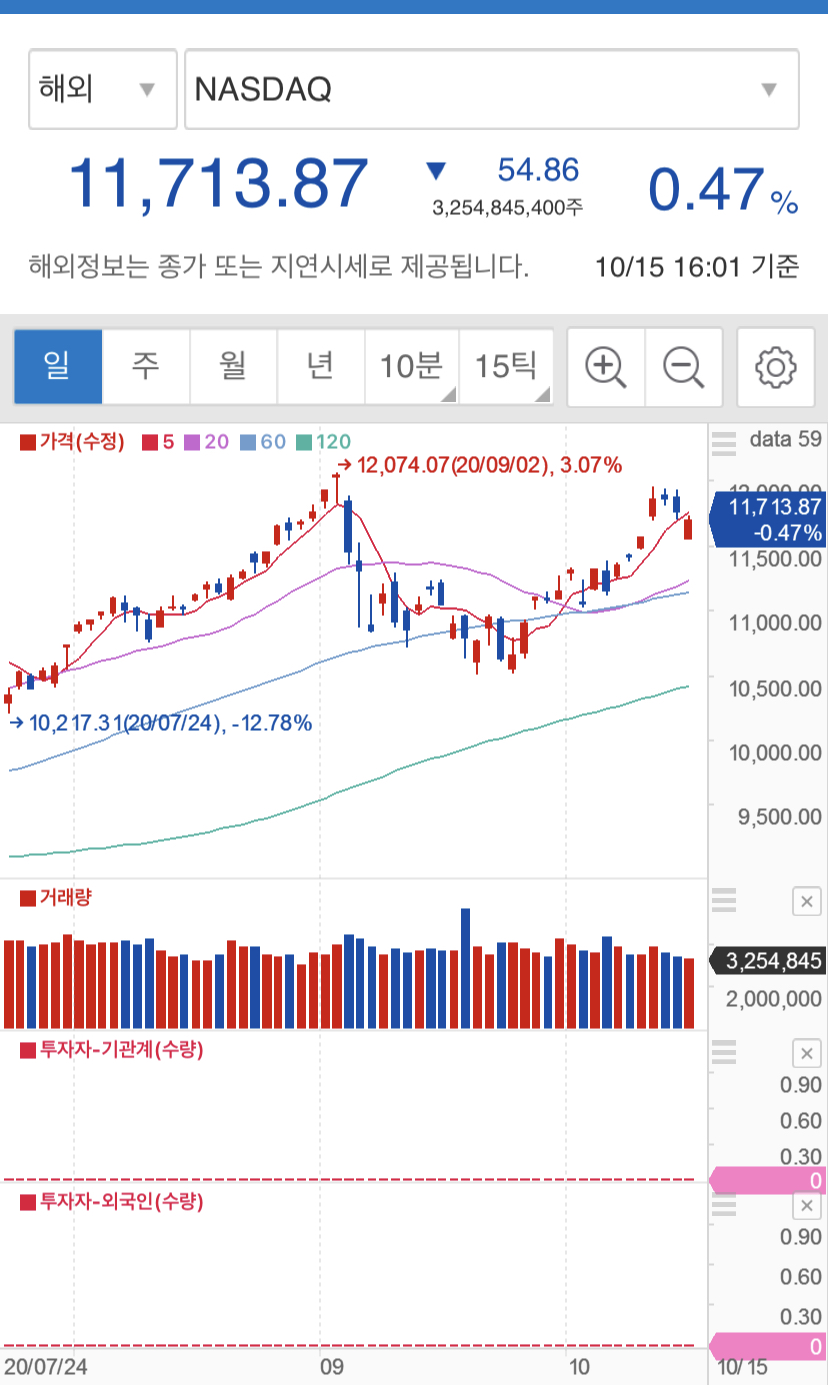
Task: Click the 거래량 indicator label
Action: [x=56, y=897]
